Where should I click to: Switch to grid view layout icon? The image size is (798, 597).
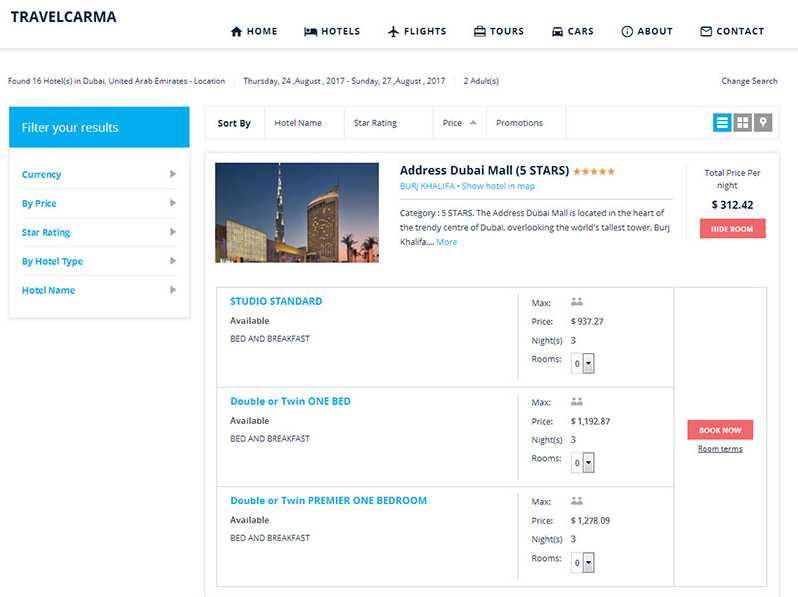743,123
